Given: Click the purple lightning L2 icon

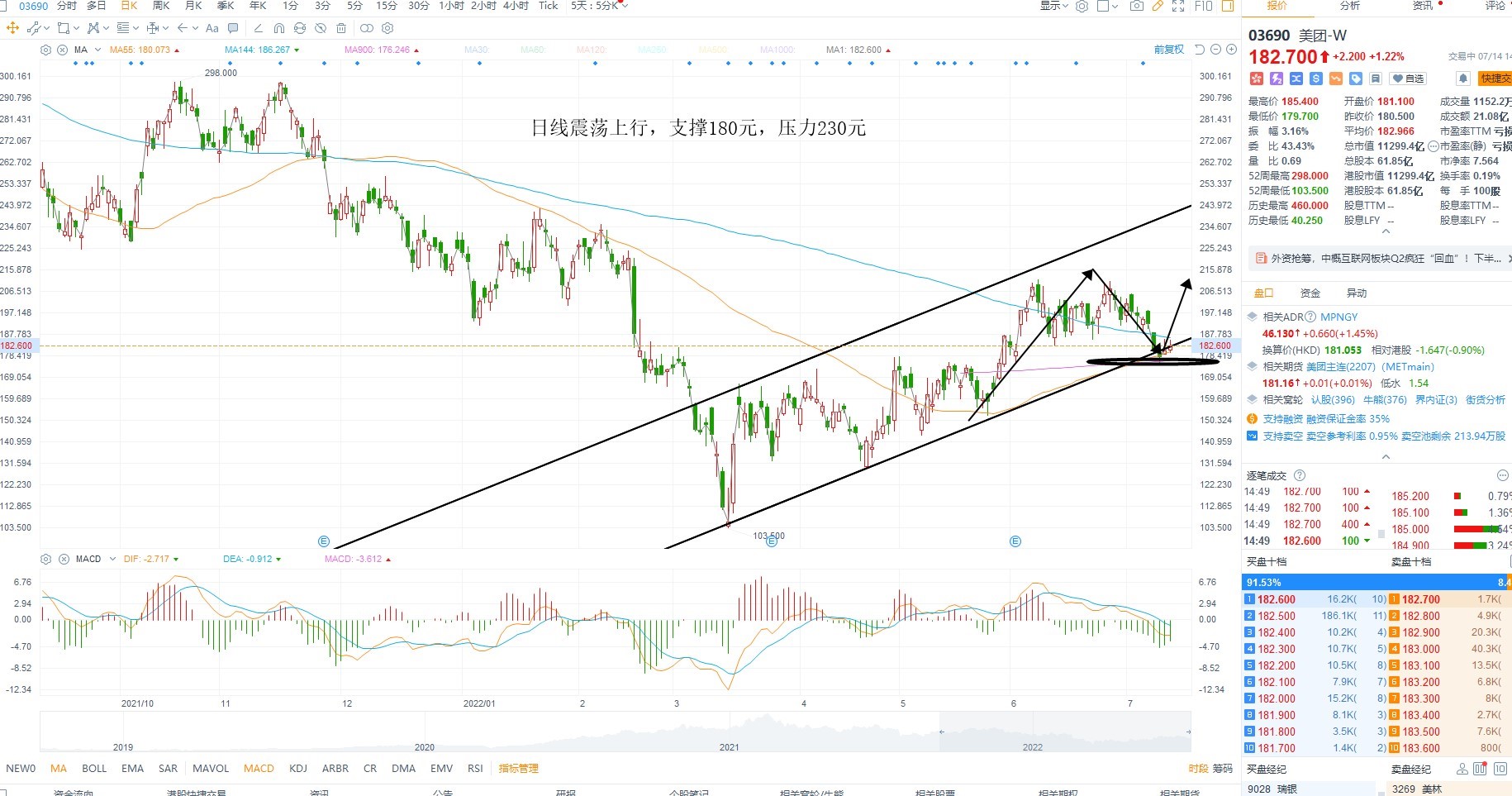Looking at the screenshot, I should point(1277,79).
